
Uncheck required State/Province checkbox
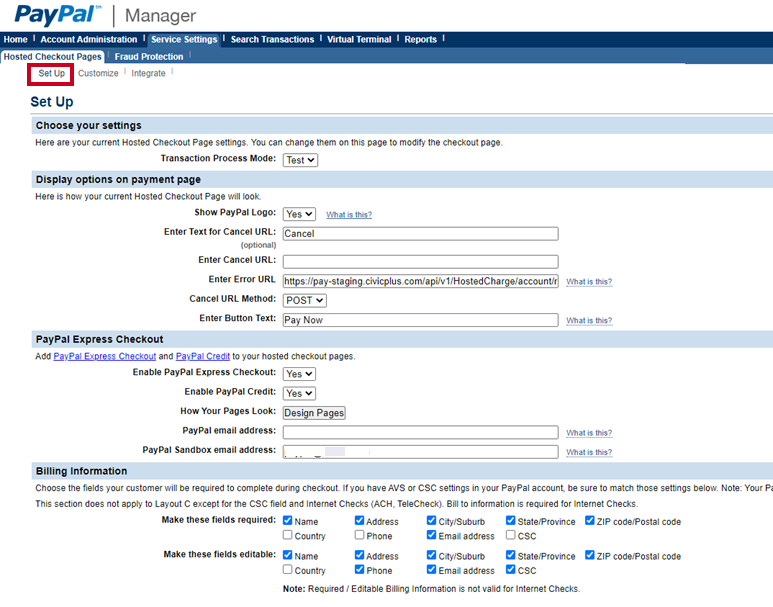[511, 520]
